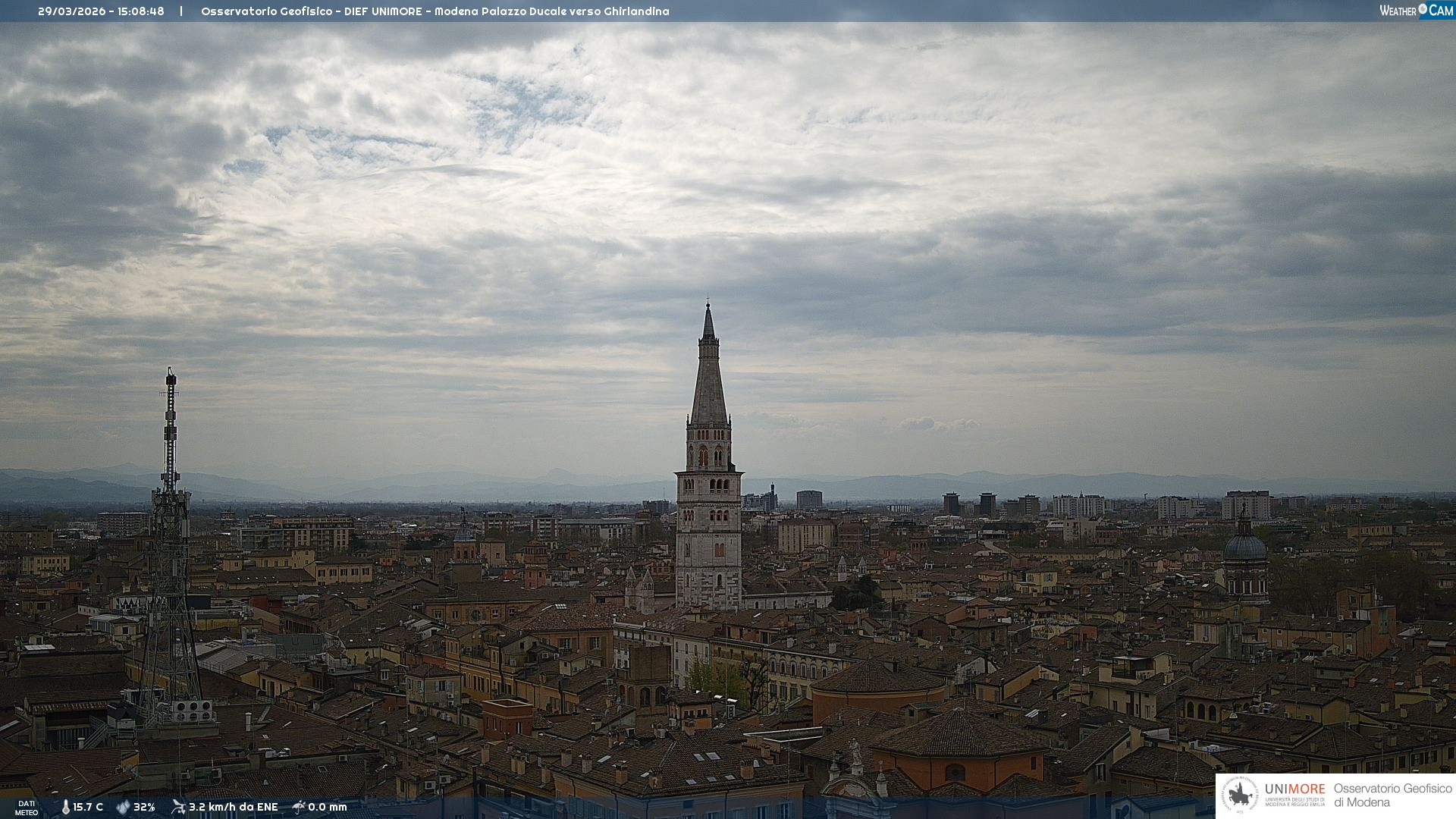Click the anemometer wind speed icon
Viewport: 1456px width, 819px height.
(x=178, y=807)
